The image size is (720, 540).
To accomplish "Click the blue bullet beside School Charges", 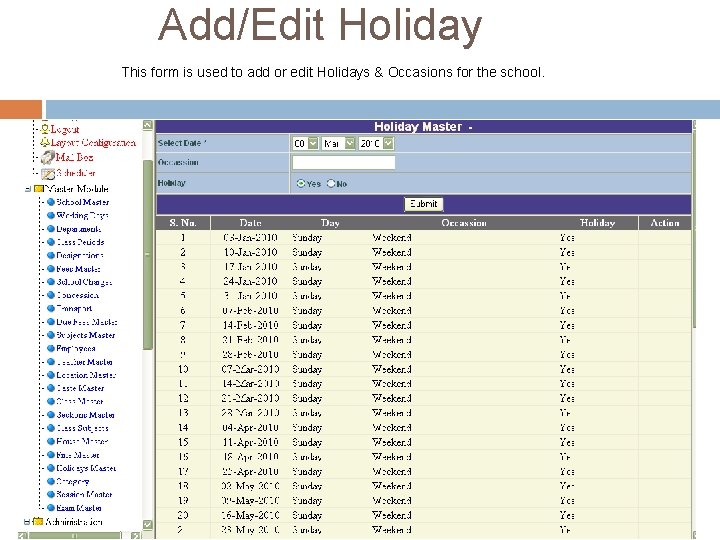I will coord(51,282).
